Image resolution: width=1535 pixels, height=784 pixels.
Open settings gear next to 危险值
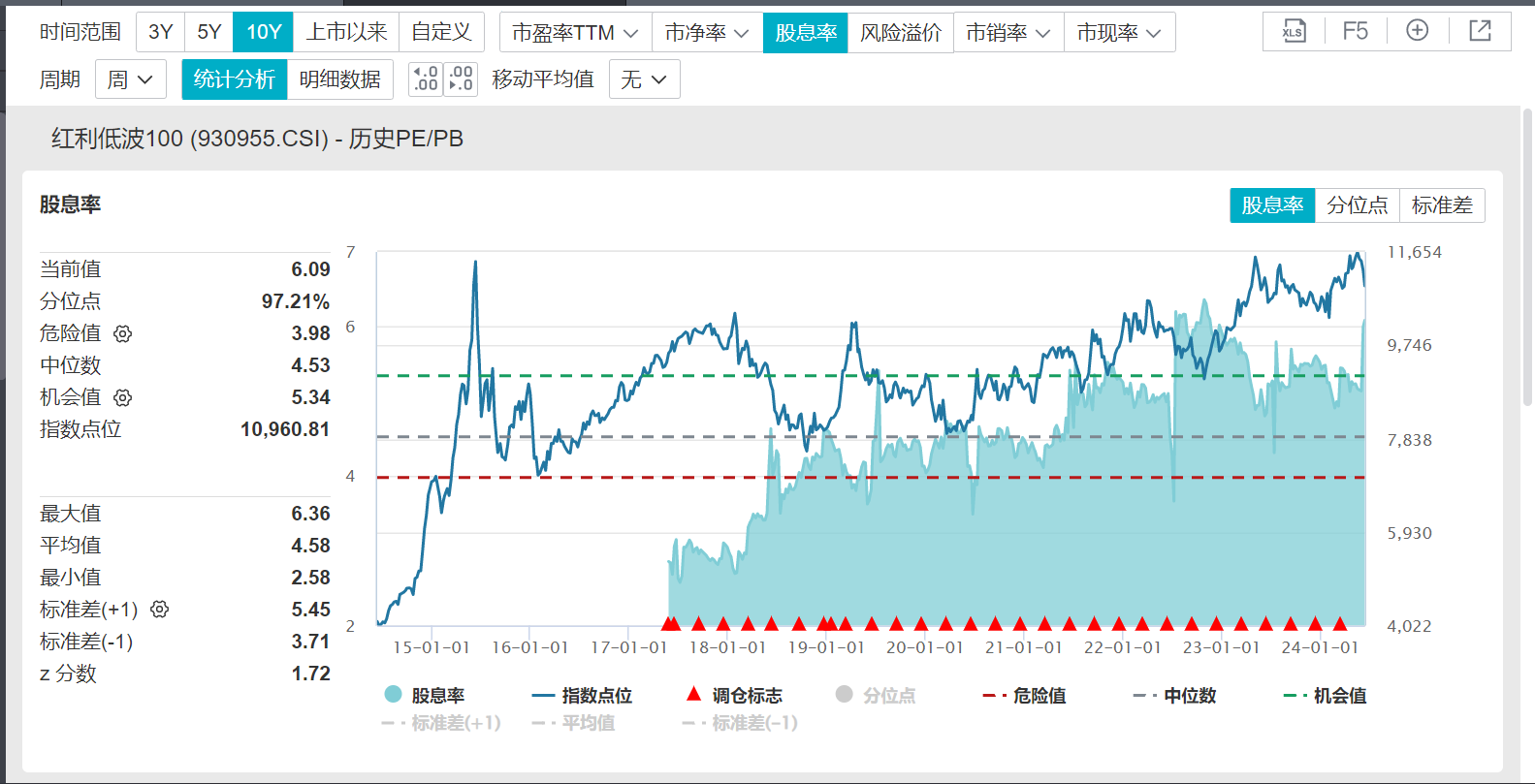point(122,333)
